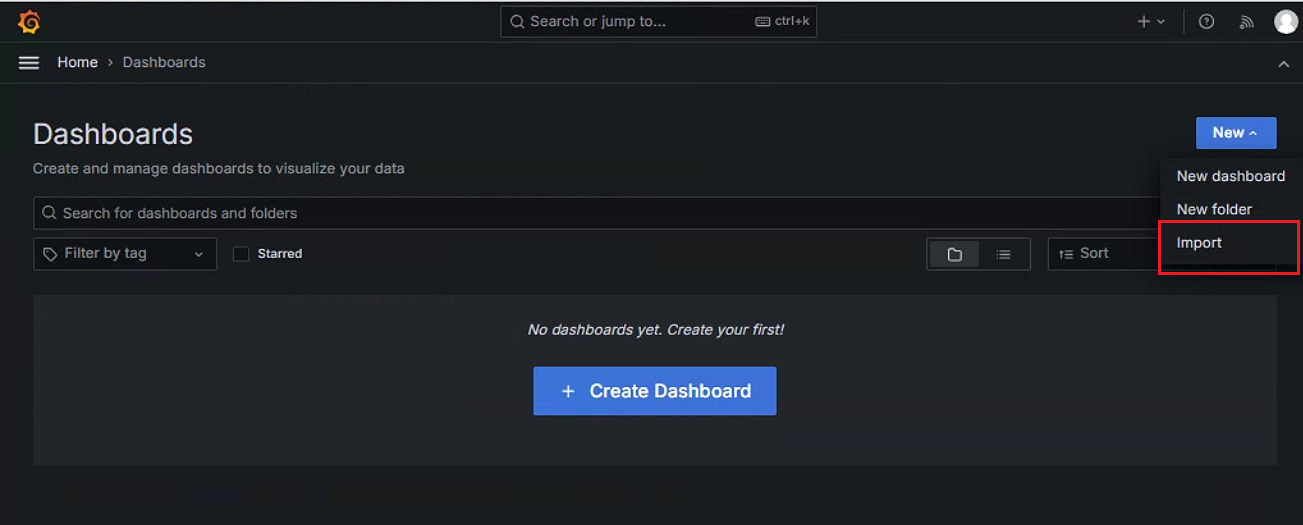Select New dashboard menu item

(1231, 176)
